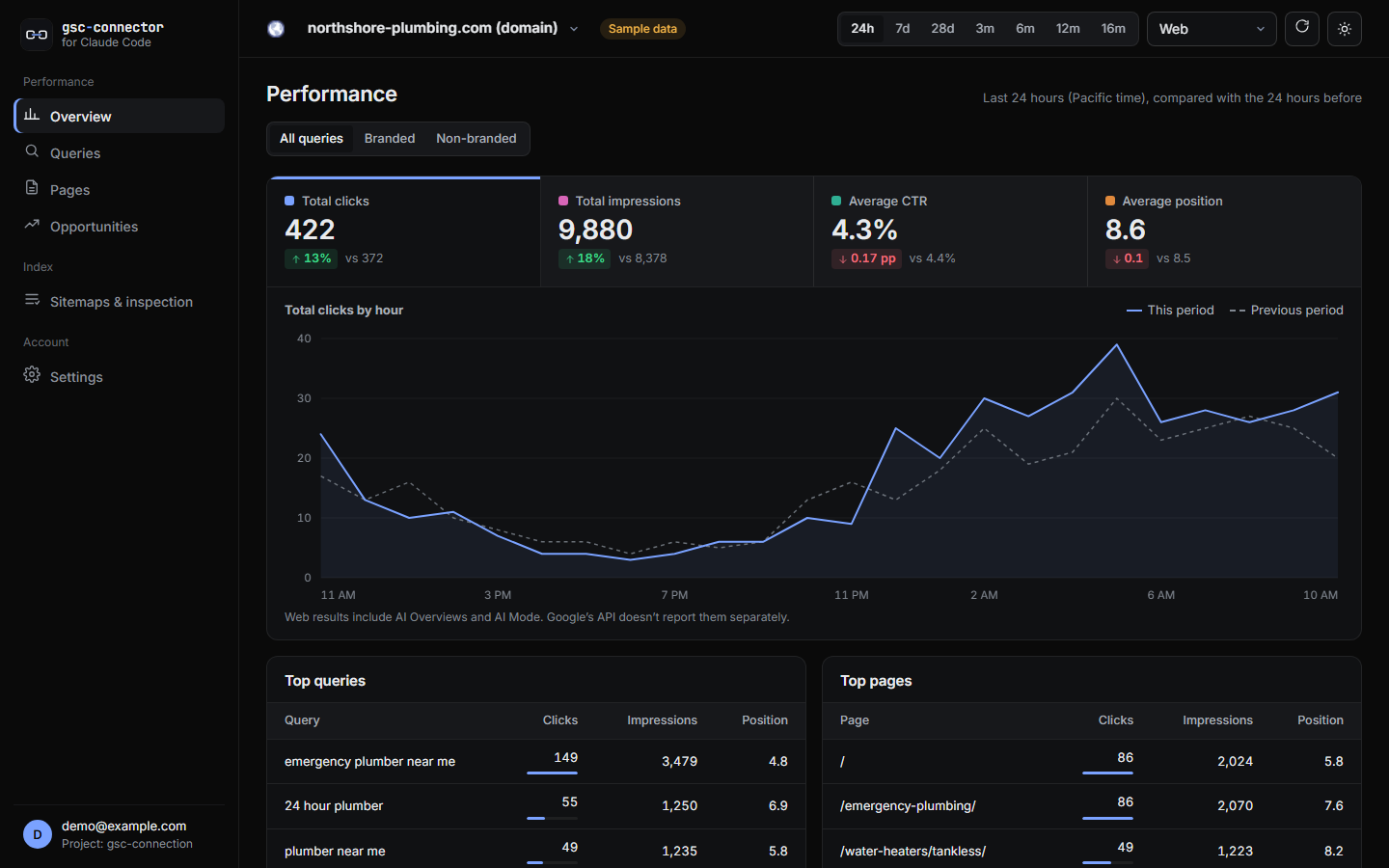Sort top pages by Position column

[1321, 720]
